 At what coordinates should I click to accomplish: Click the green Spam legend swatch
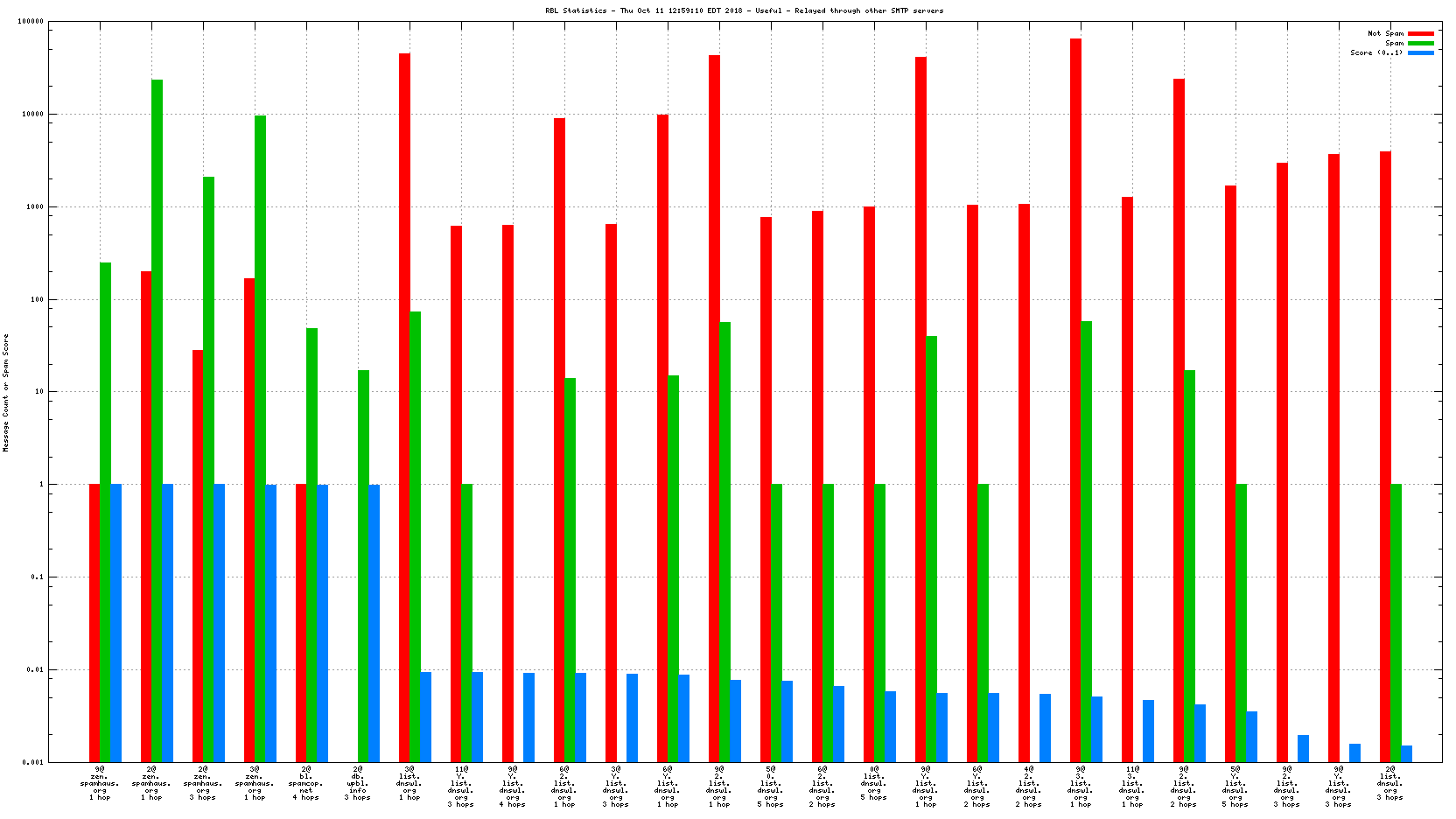pyautogui.click(x=1420, y=43)
